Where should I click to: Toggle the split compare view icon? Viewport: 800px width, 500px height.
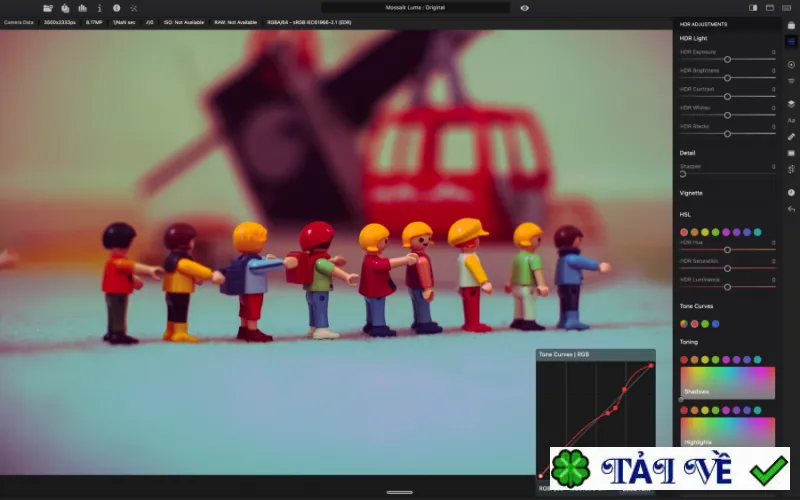pyautogui.click(x=753, y=8)
